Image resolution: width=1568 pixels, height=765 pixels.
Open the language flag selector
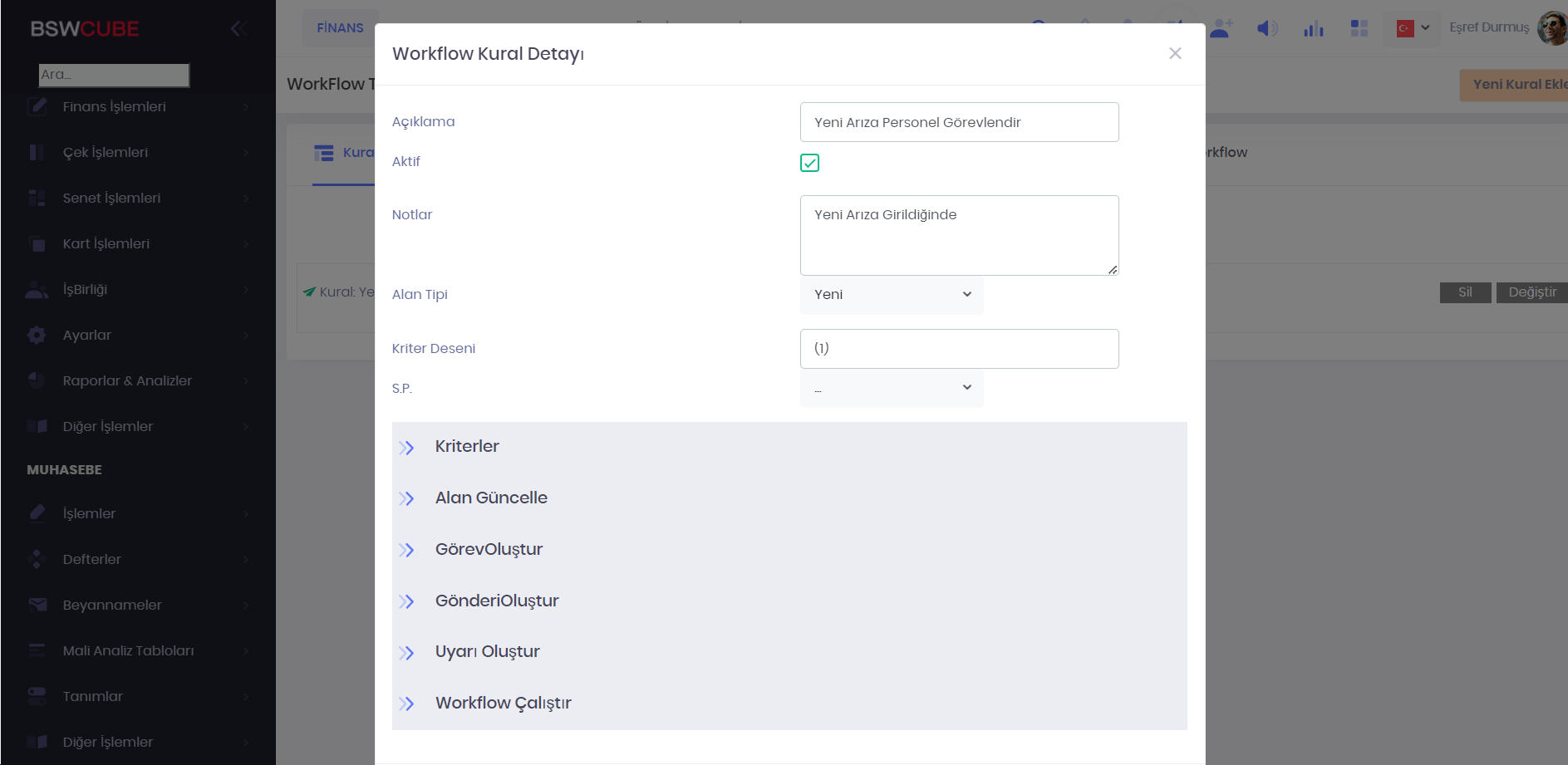(1413, 28)
